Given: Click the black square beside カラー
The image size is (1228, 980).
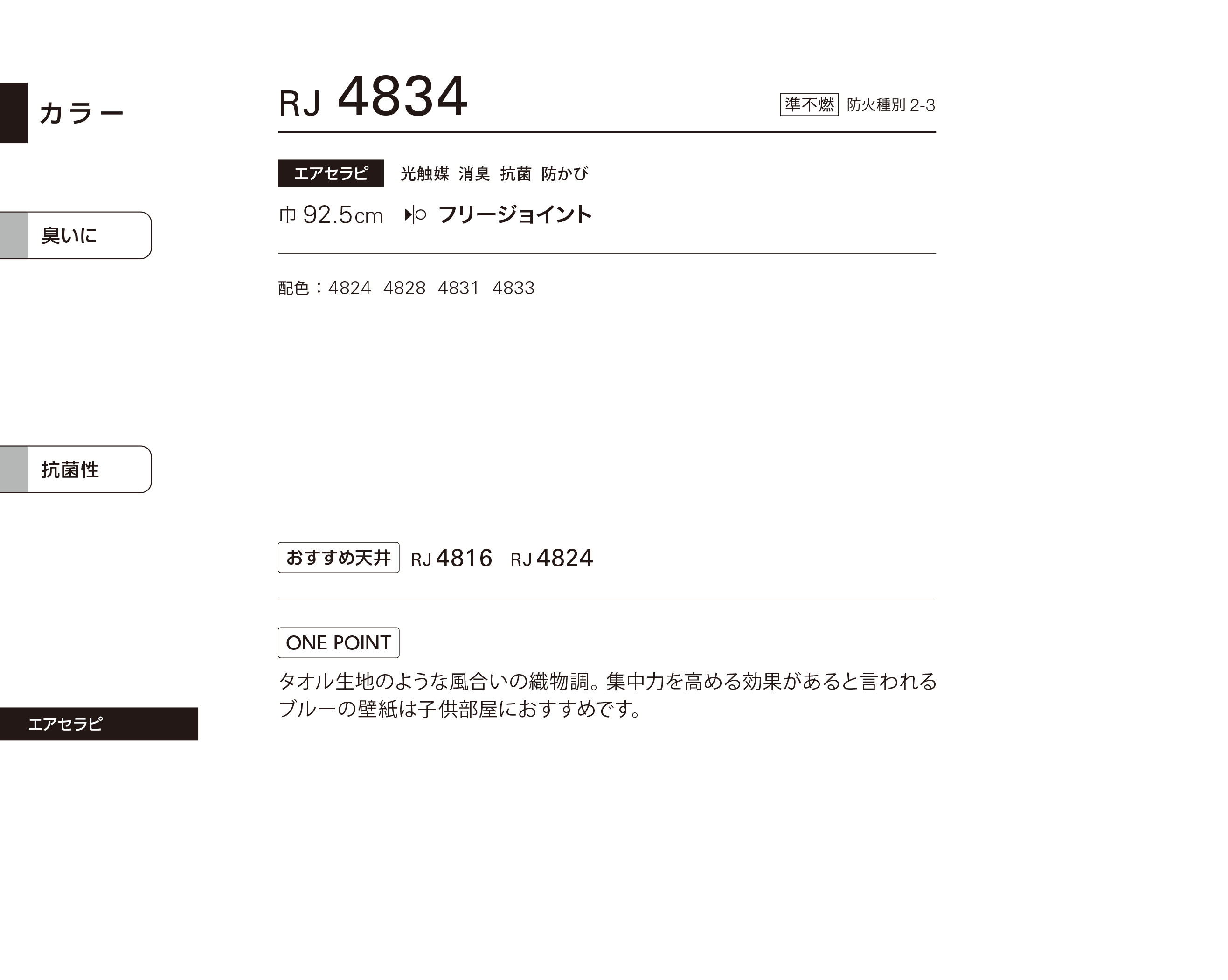Looking at the screenshot, I should click(14, 113).
